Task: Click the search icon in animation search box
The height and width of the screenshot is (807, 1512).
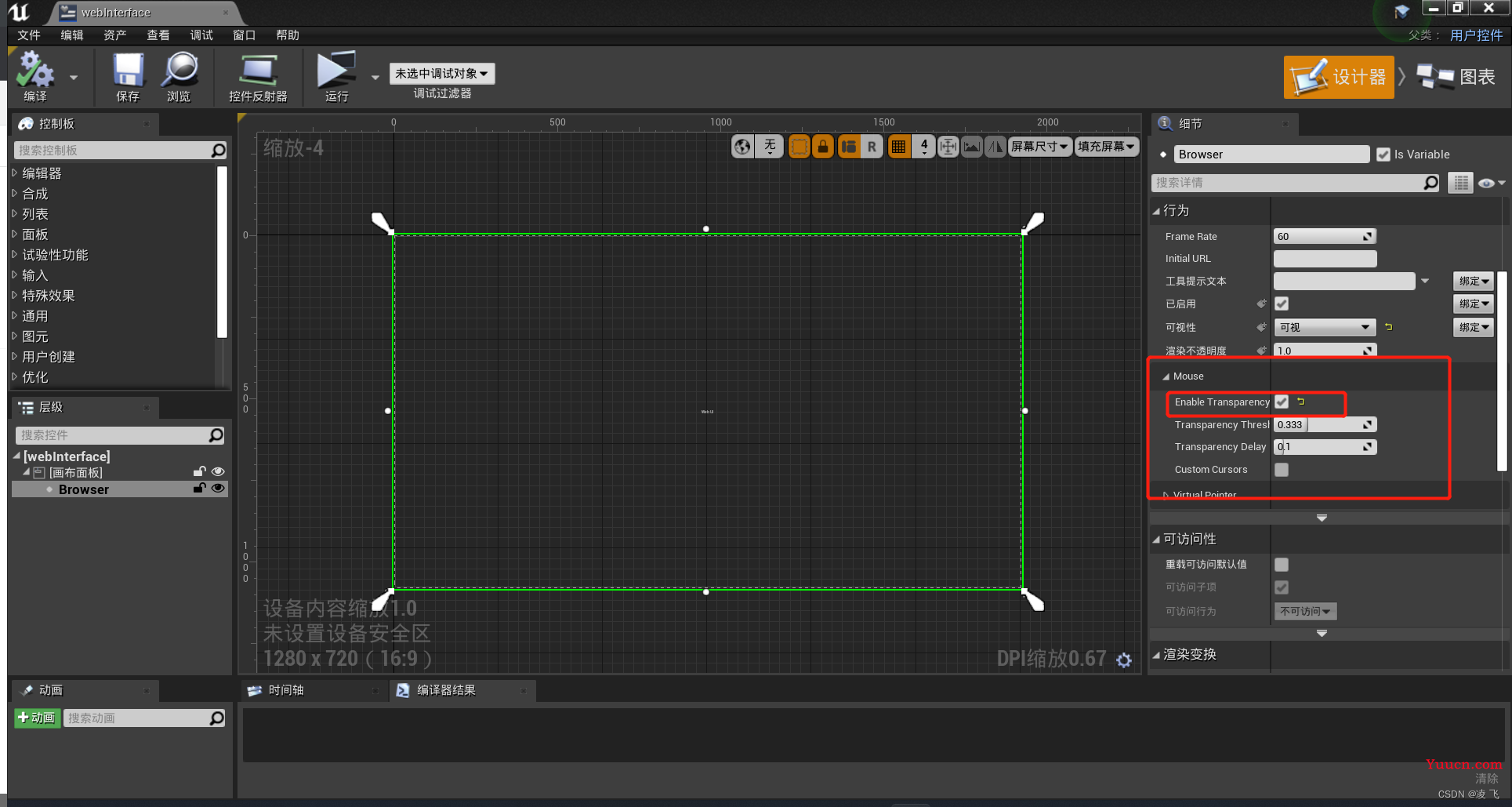Action: (216, 718)
